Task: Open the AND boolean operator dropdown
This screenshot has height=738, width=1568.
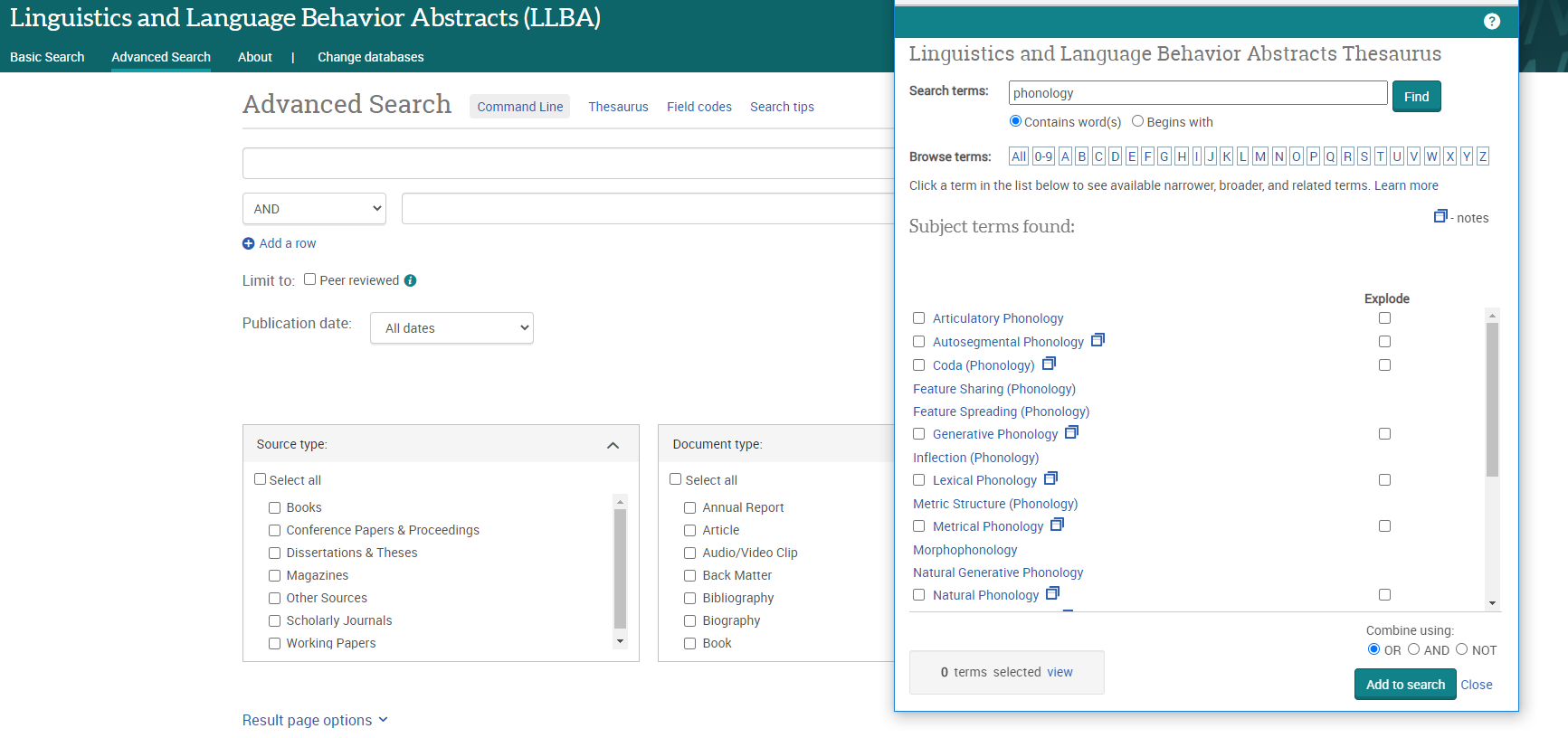Action: tap(314, 209)
